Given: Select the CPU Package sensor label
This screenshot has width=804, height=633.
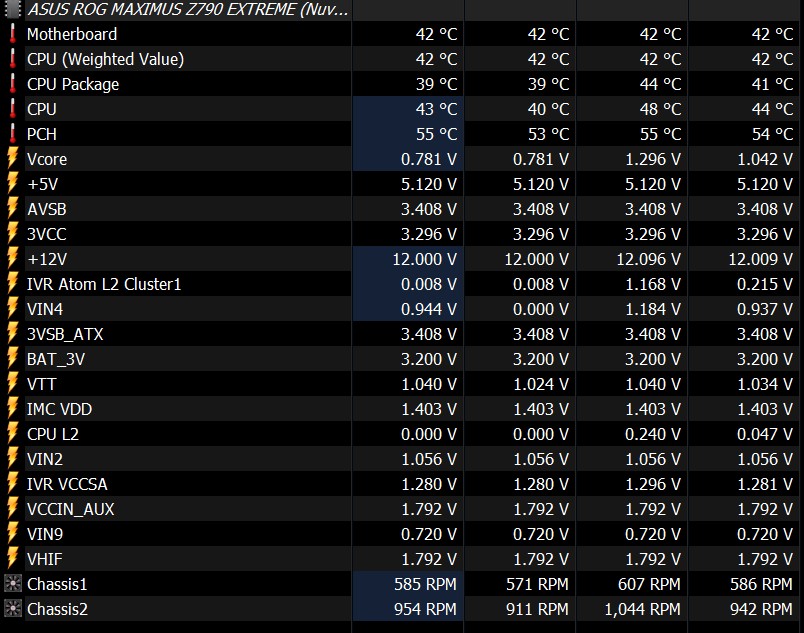Looking at the screenshot, I should [x=73, y=84].
